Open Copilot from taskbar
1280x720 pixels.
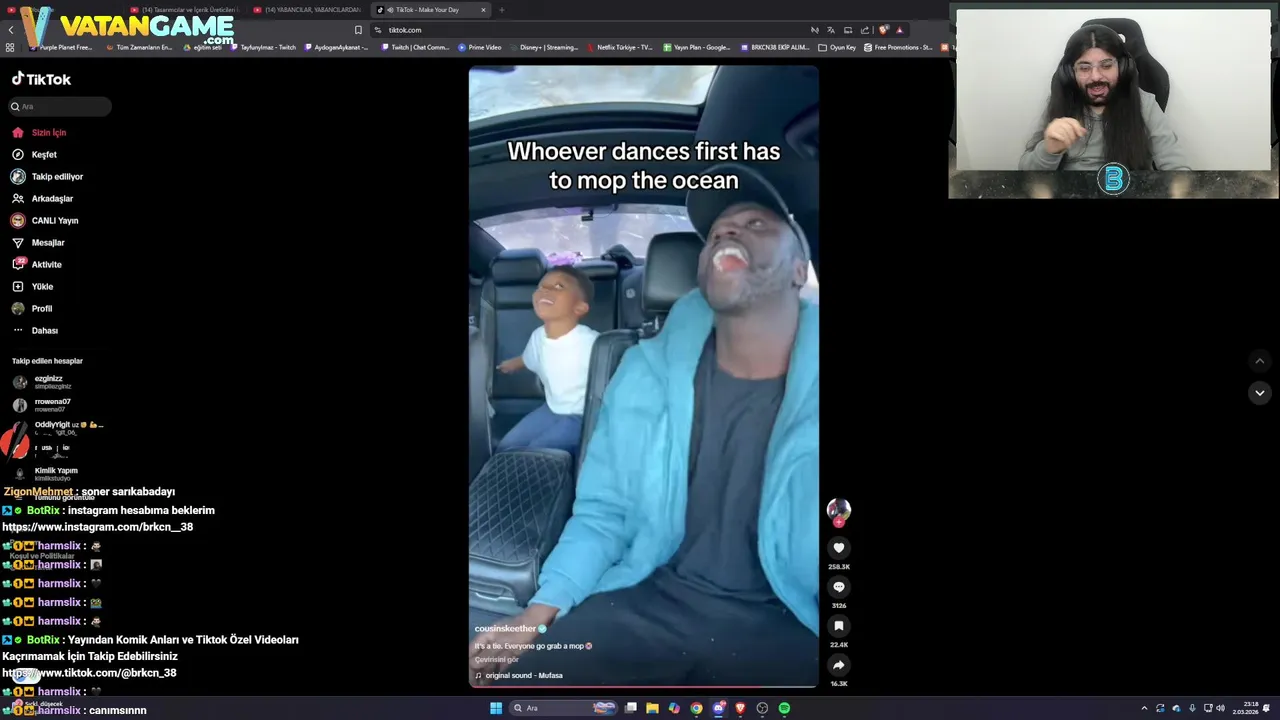[x=674, y=708]
